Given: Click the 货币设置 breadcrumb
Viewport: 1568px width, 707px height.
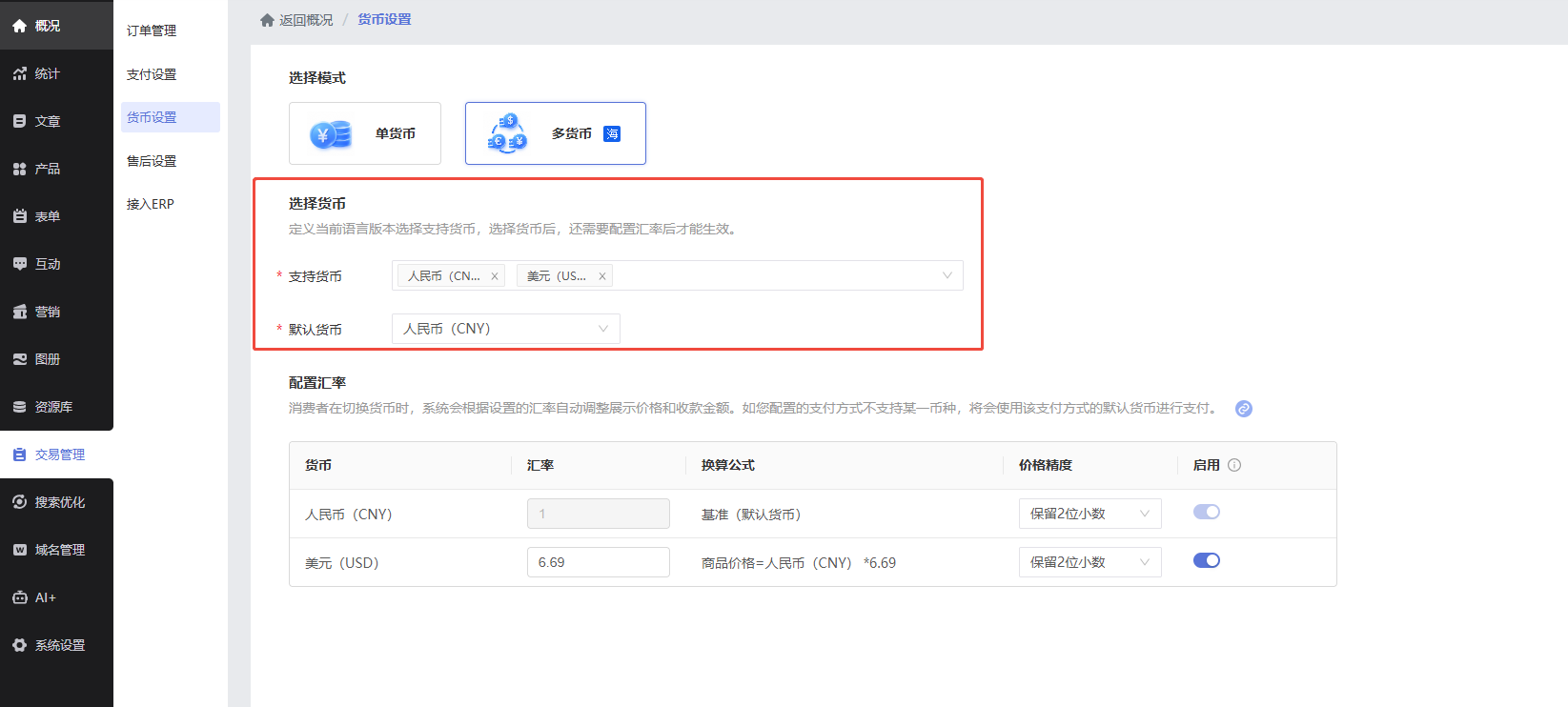Looking at the screenshot, I should point(384,19).
